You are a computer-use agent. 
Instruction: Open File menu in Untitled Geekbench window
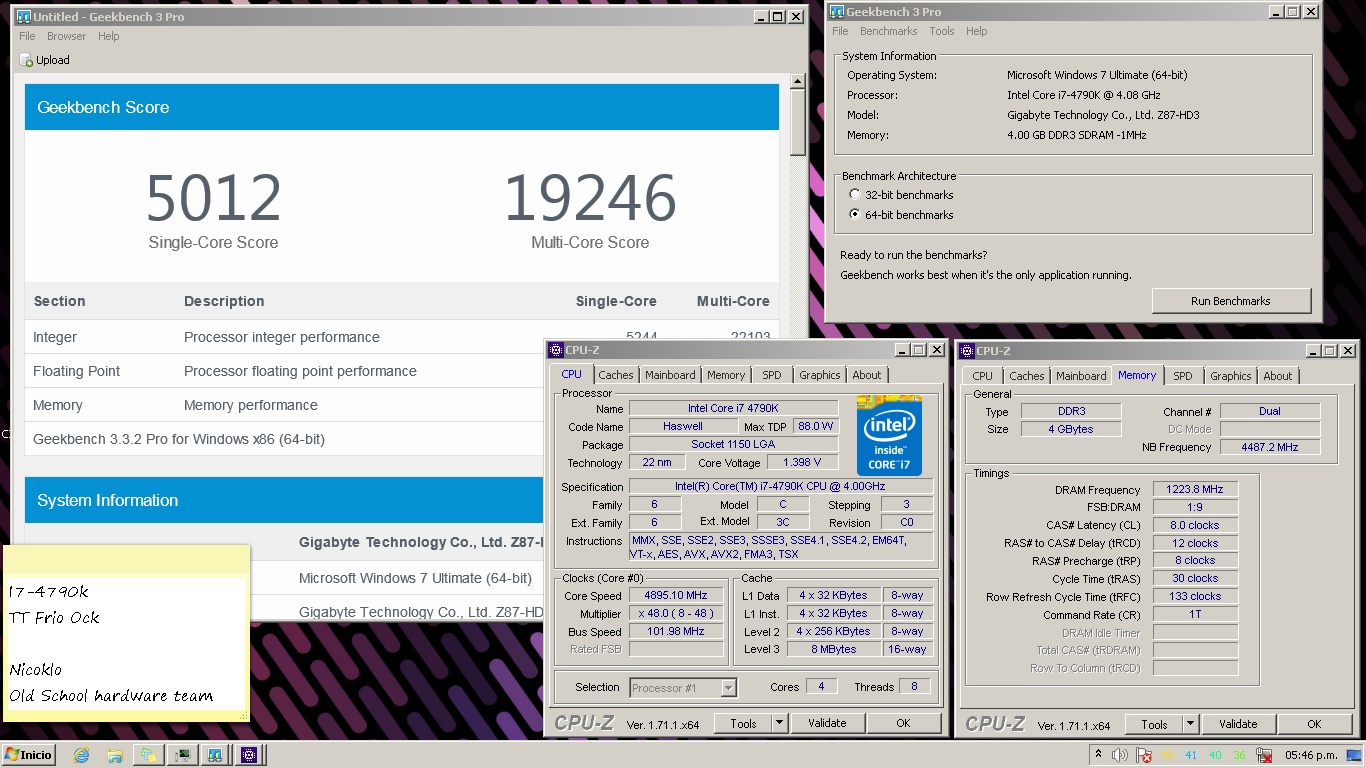pyautogui.click(x=27, y=36)
